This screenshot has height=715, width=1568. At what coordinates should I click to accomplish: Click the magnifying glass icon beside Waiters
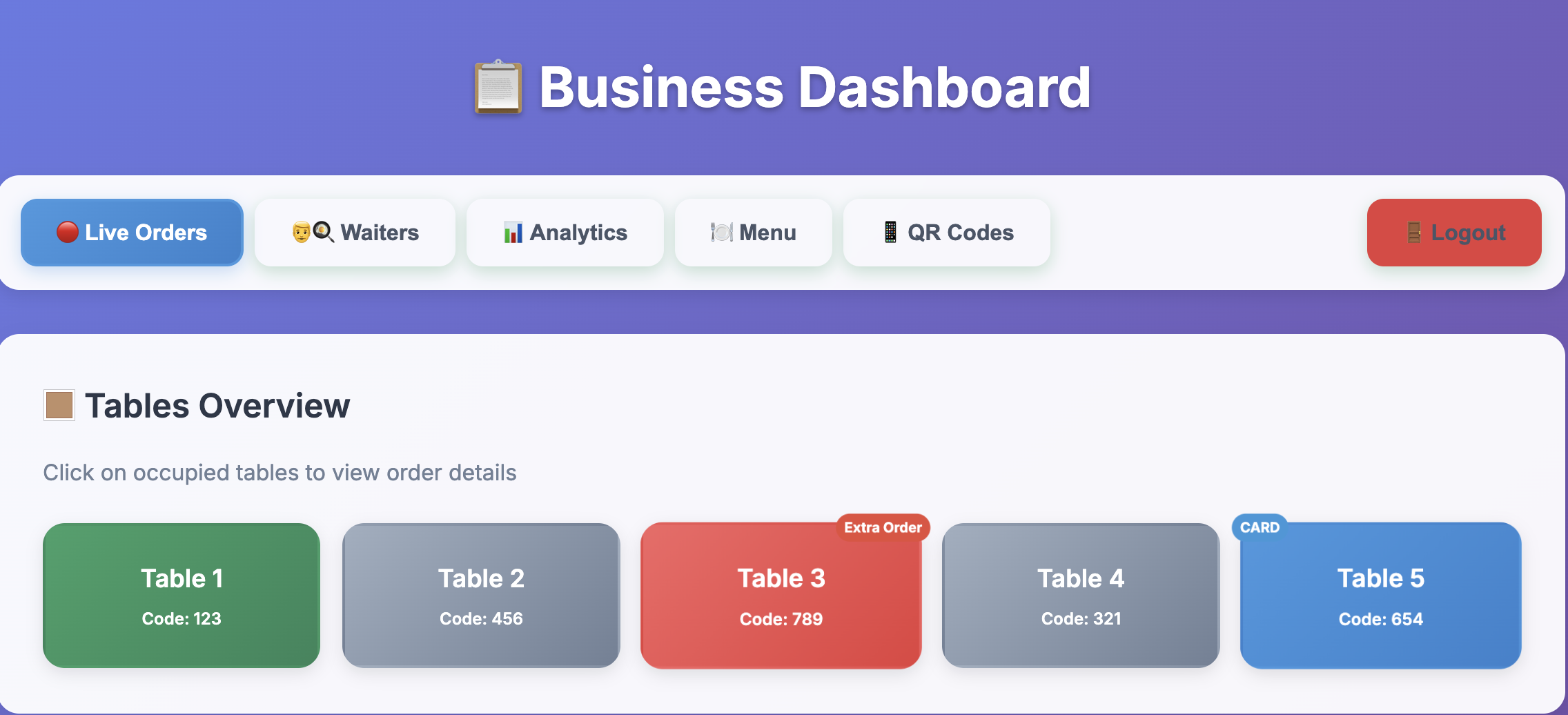(322, 233)
